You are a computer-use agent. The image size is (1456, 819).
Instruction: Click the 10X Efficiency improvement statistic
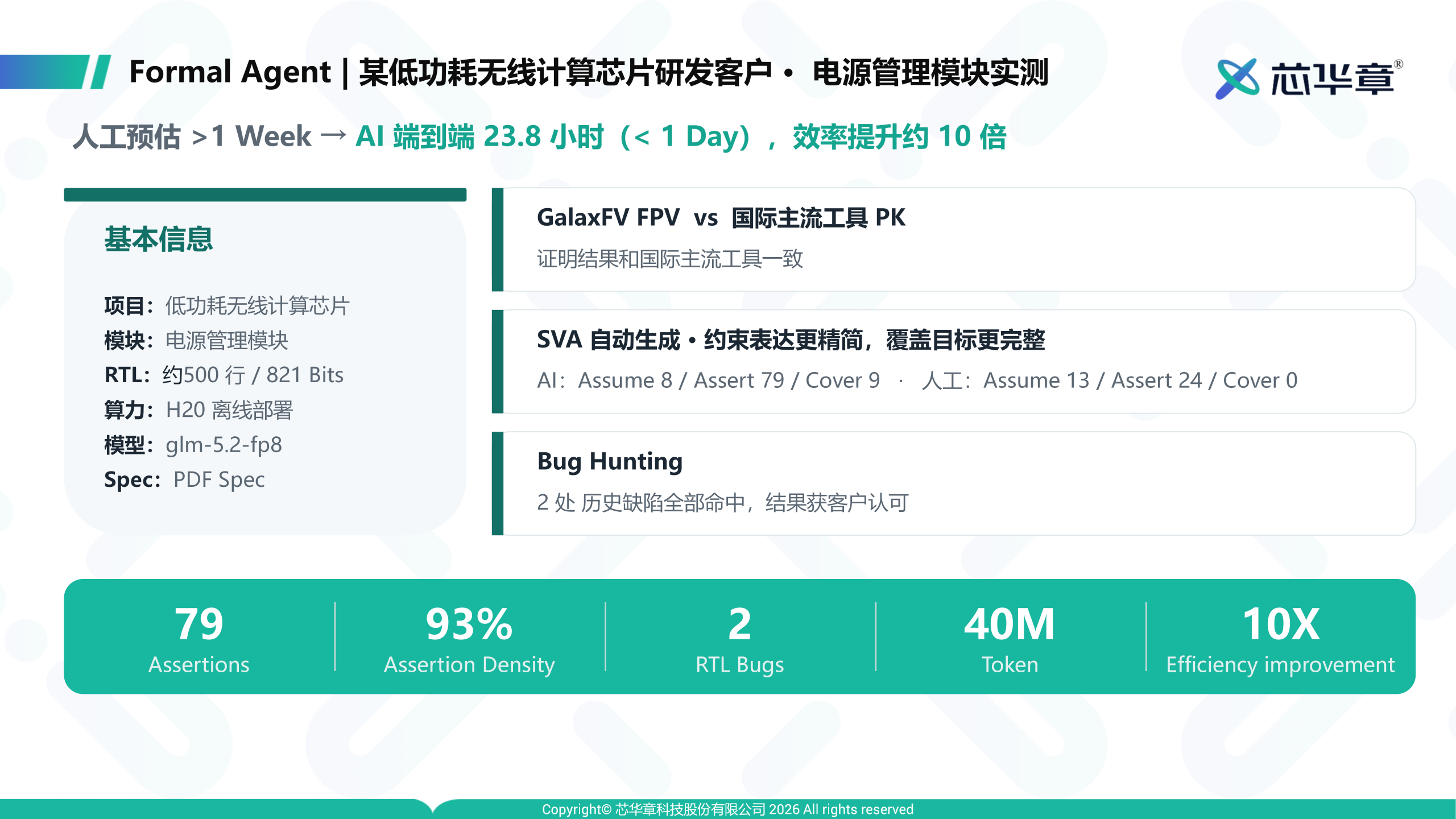pos(1280,638)
